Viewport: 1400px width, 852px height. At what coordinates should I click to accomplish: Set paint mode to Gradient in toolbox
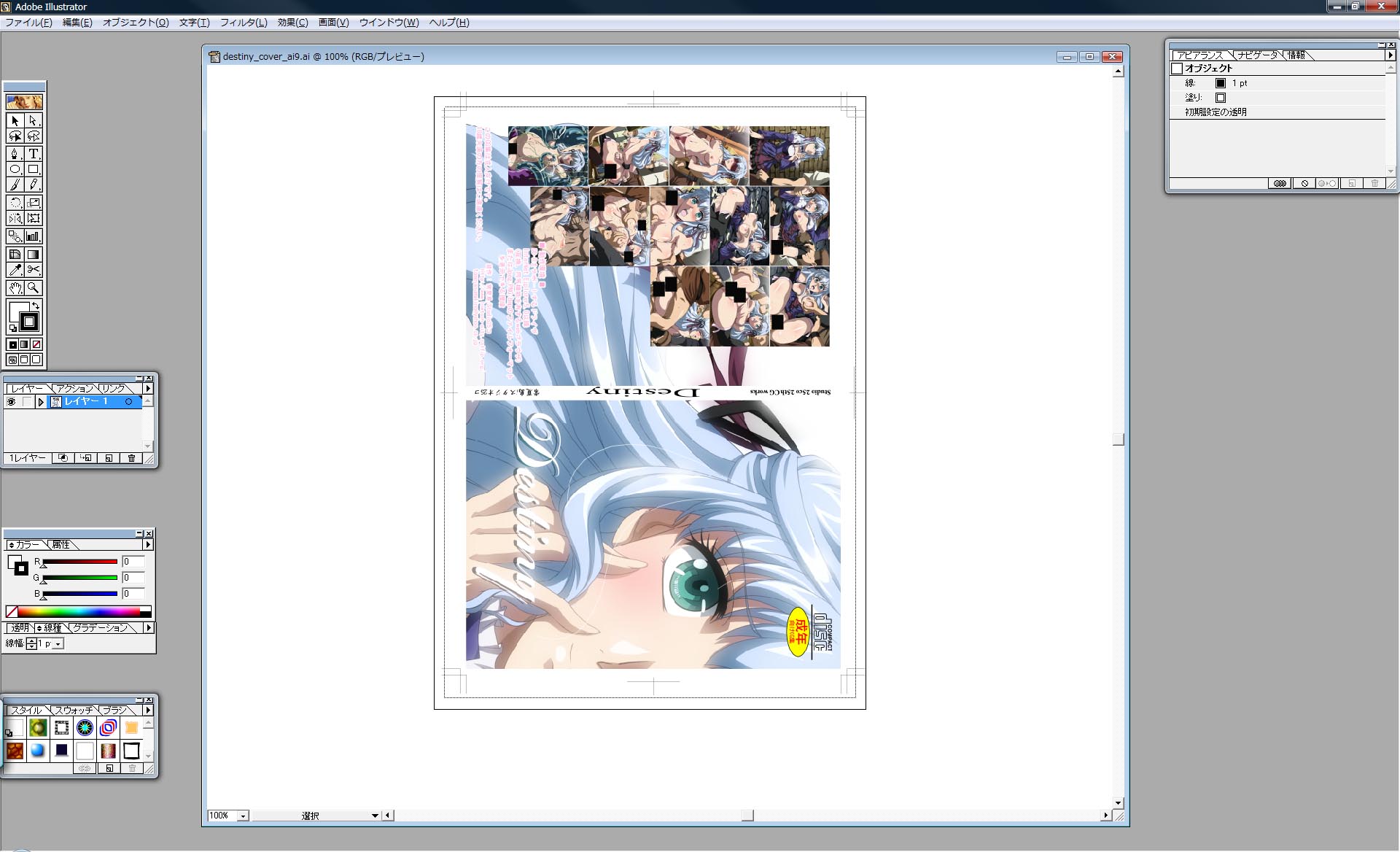pyautogui.click(x=24, y=344)
